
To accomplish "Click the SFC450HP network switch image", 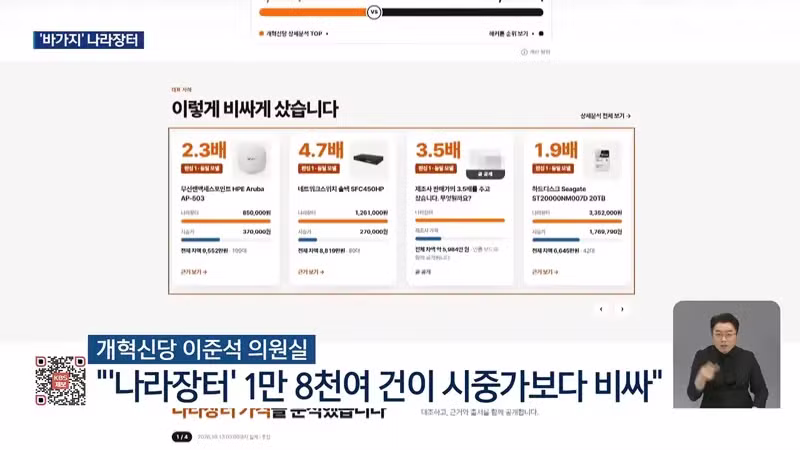I will click(x=368, y=159).
